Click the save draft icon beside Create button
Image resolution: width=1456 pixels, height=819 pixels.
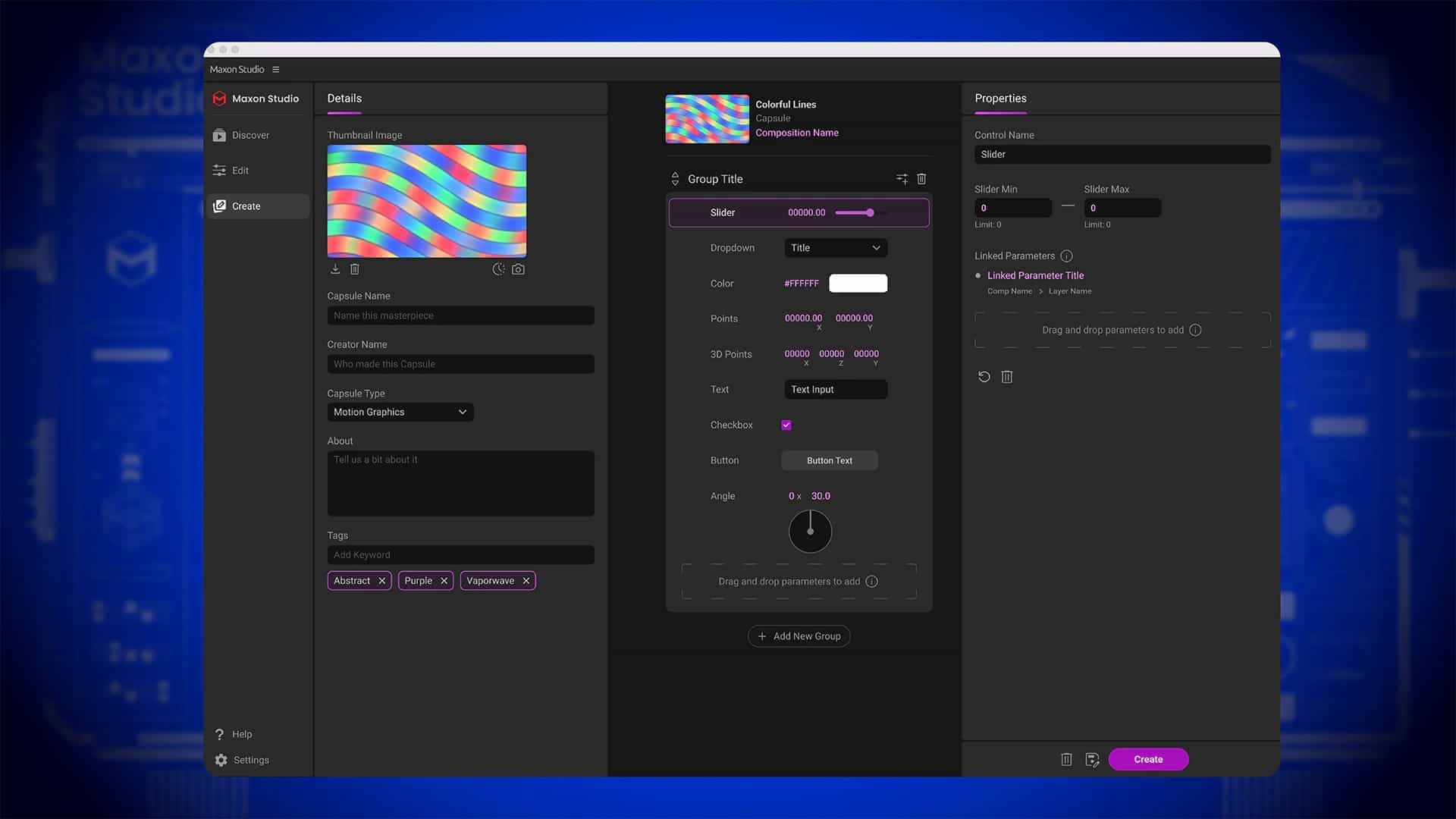pos(1092,759)
